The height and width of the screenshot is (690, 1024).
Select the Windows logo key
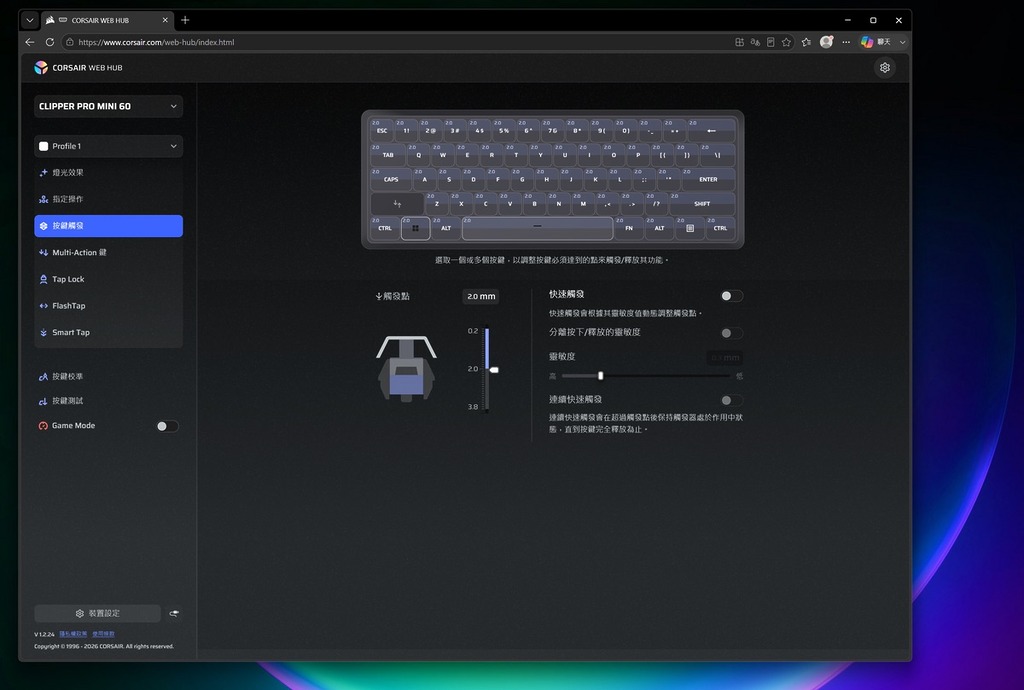pos(415,228)
